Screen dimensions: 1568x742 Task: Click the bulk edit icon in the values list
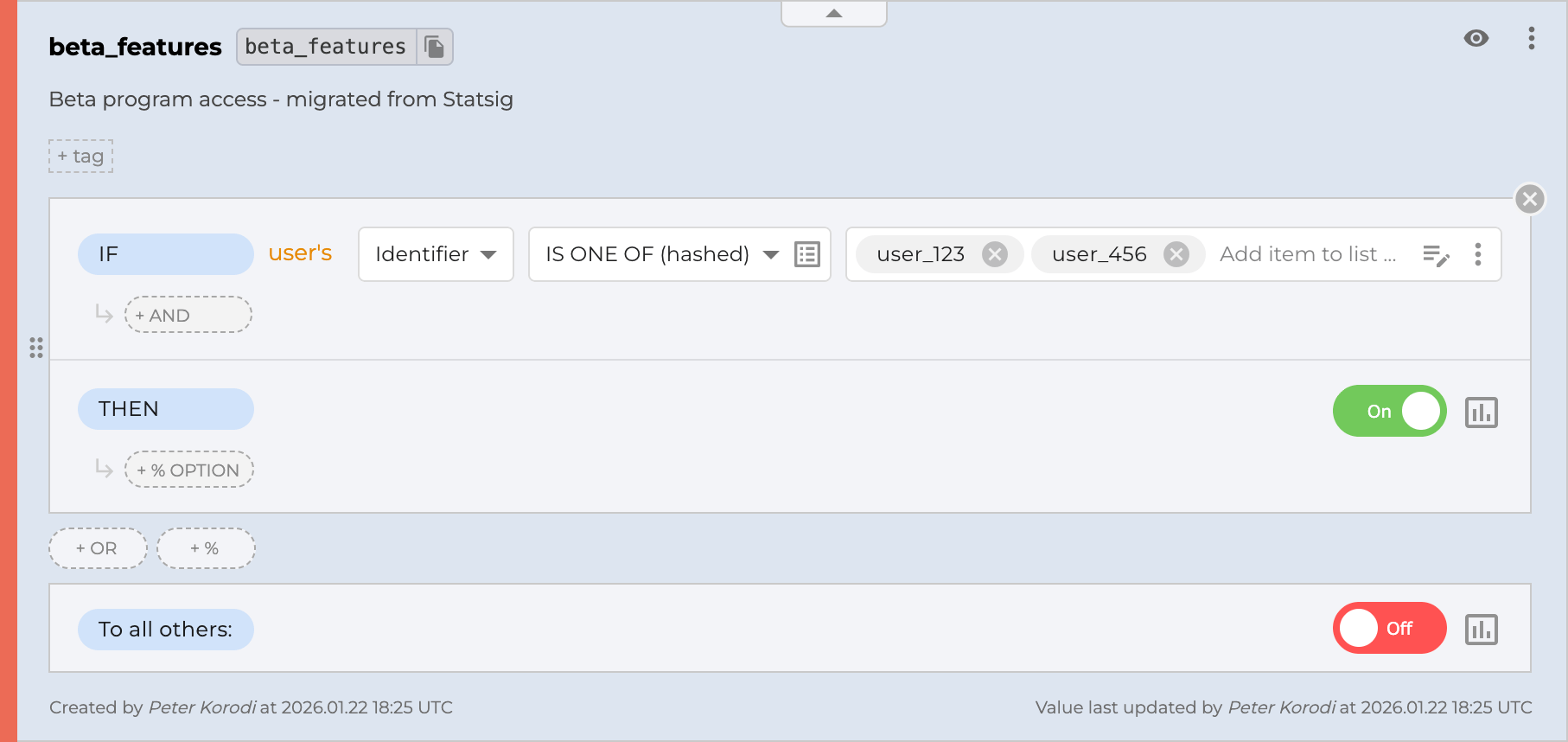[x=1437, y=254]
